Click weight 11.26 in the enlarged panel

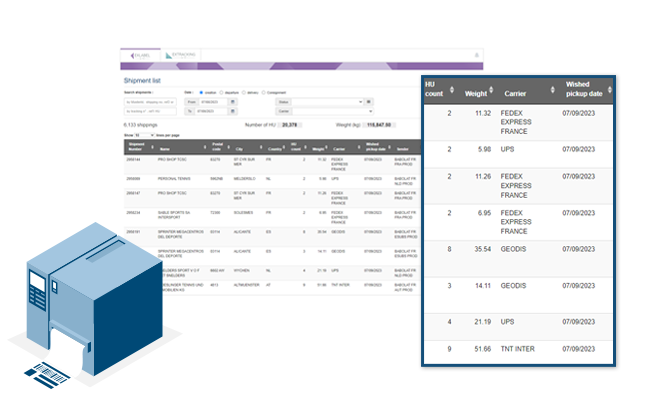pos(483,177)
